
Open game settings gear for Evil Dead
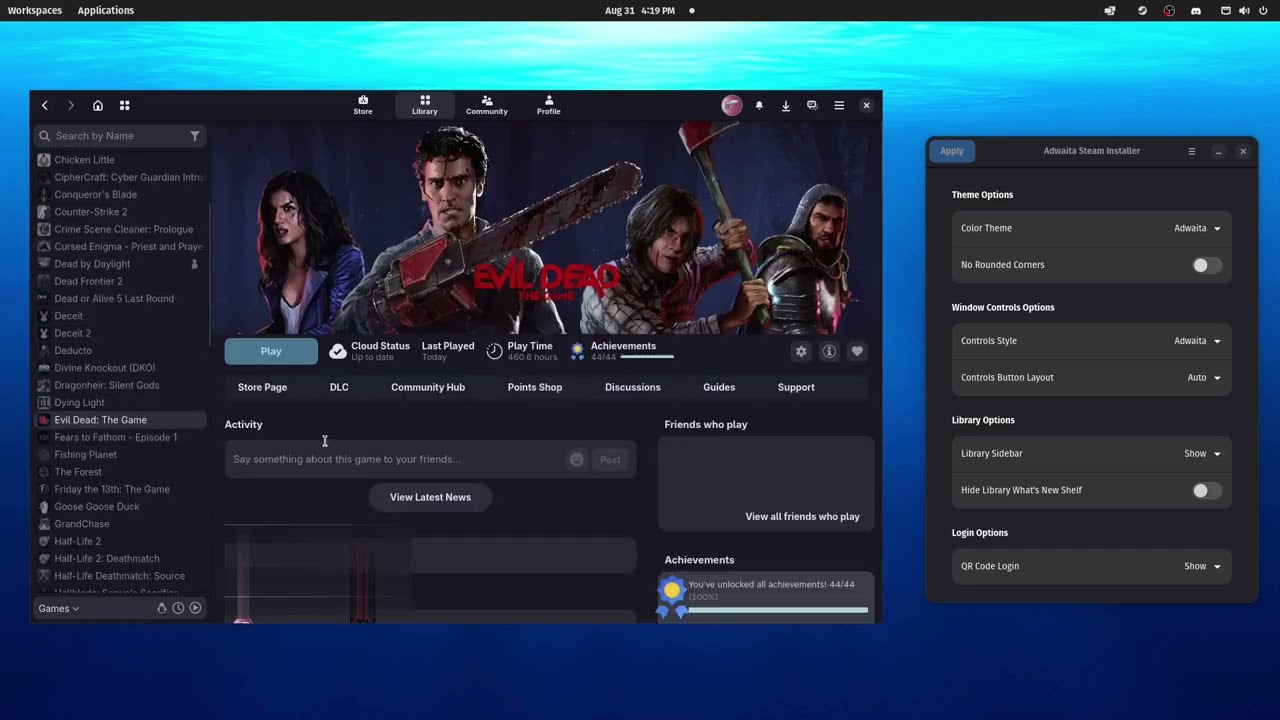pyautogui.click(x=801, y=351)
